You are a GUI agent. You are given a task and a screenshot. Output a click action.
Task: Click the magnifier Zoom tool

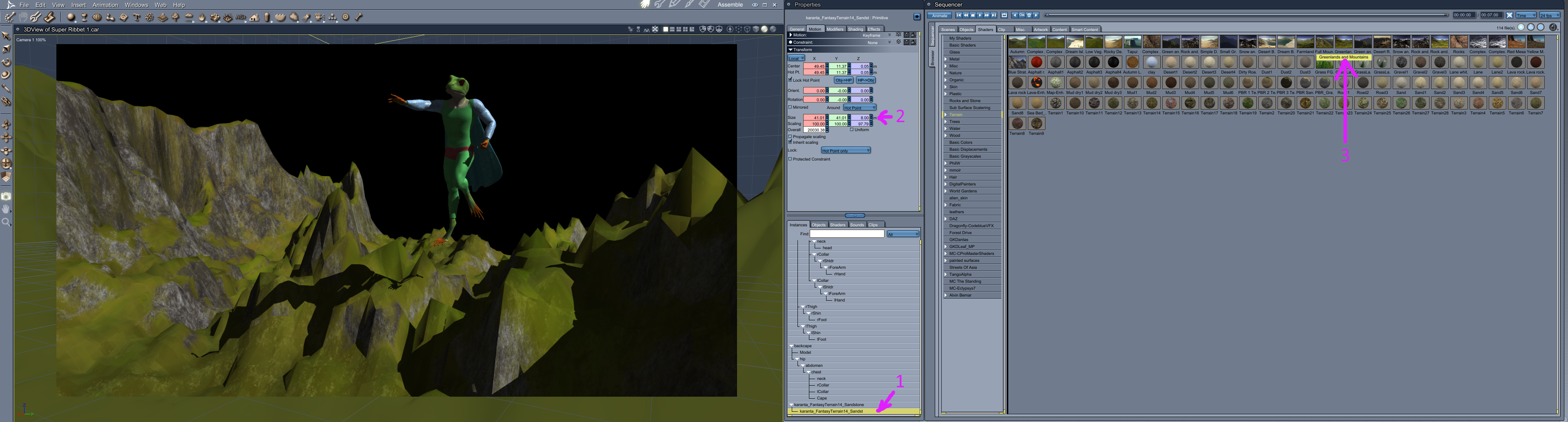point(6,222)
